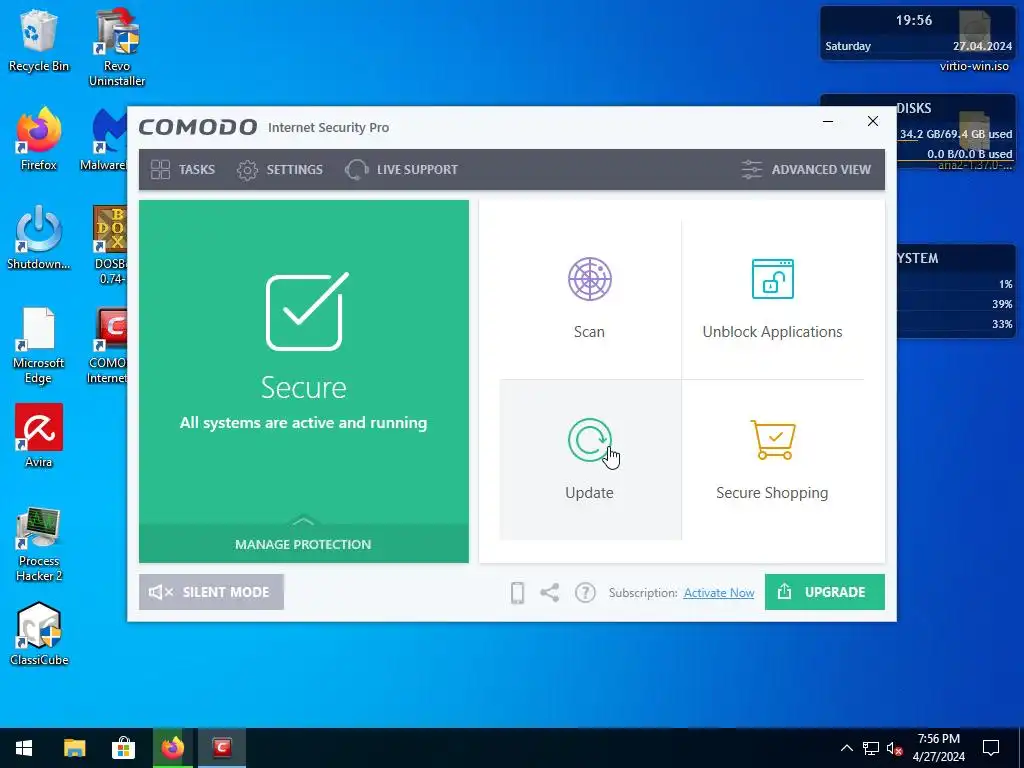Click the Comodo taskbar button
This screenshot has width=1024, height=768.
(x=222, y=748)
